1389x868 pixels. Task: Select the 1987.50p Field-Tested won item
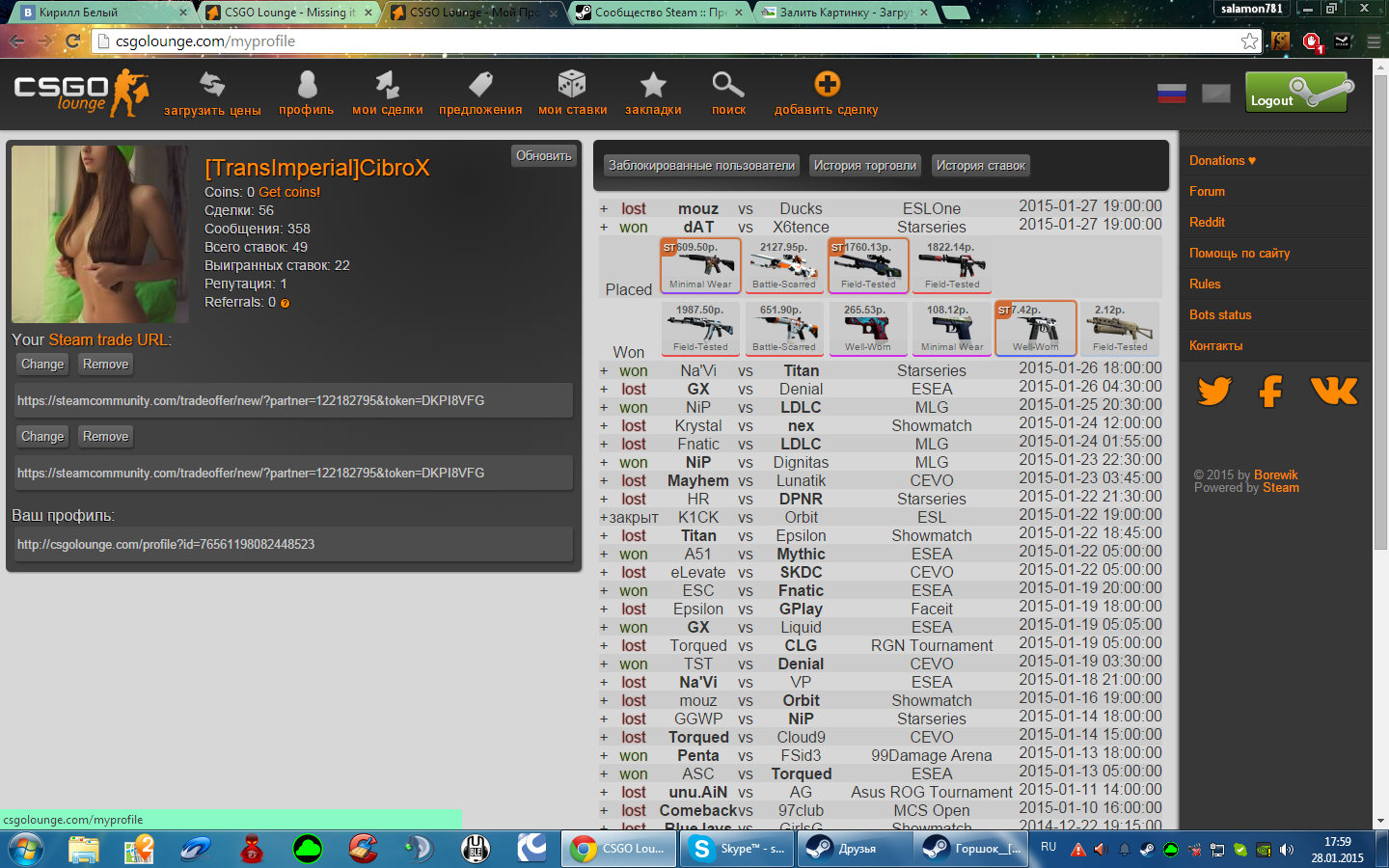tap(700, 328)
